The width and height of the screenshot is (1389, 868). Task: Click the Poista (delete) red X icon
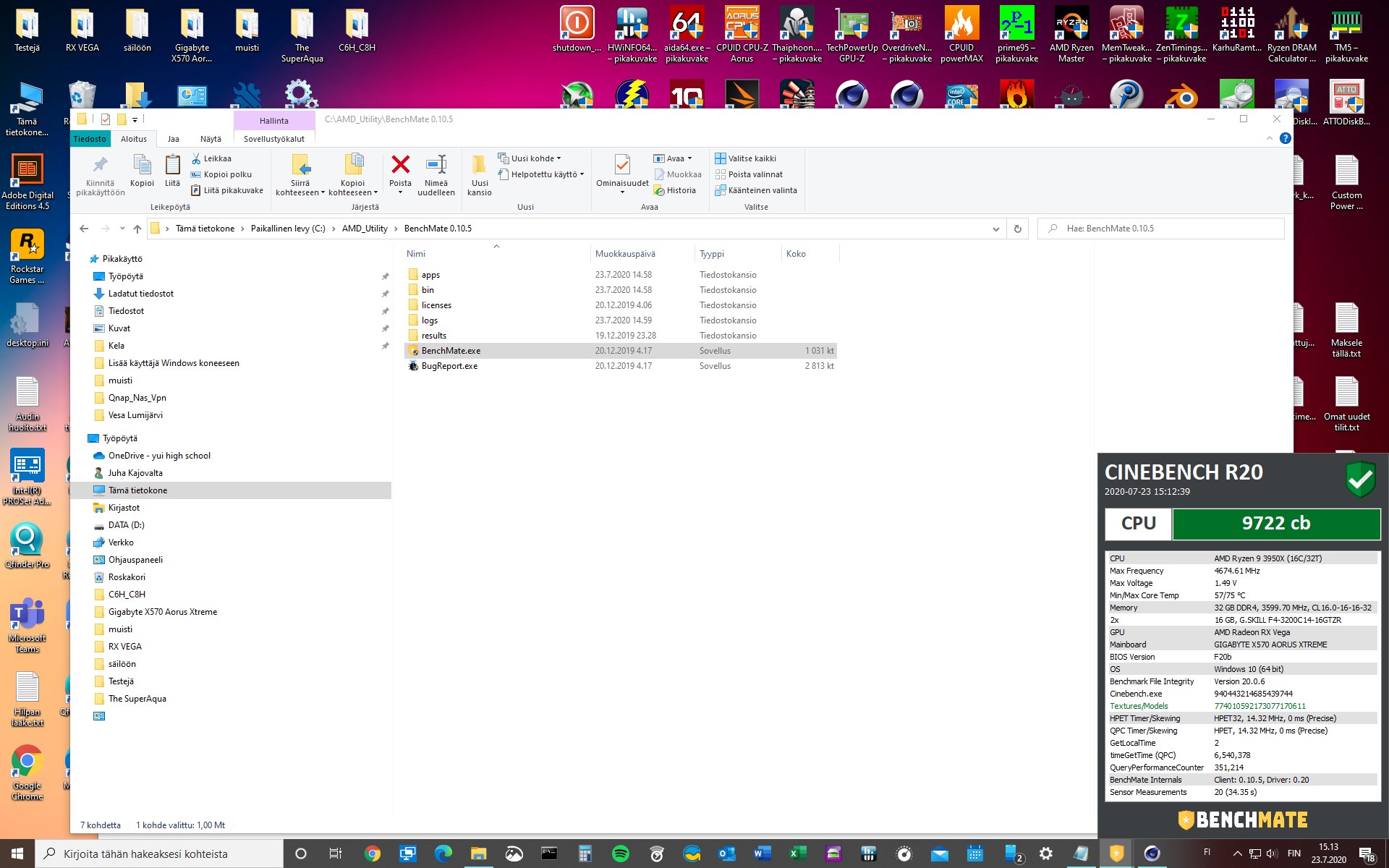pyautogui.click(x=400, y=165)
